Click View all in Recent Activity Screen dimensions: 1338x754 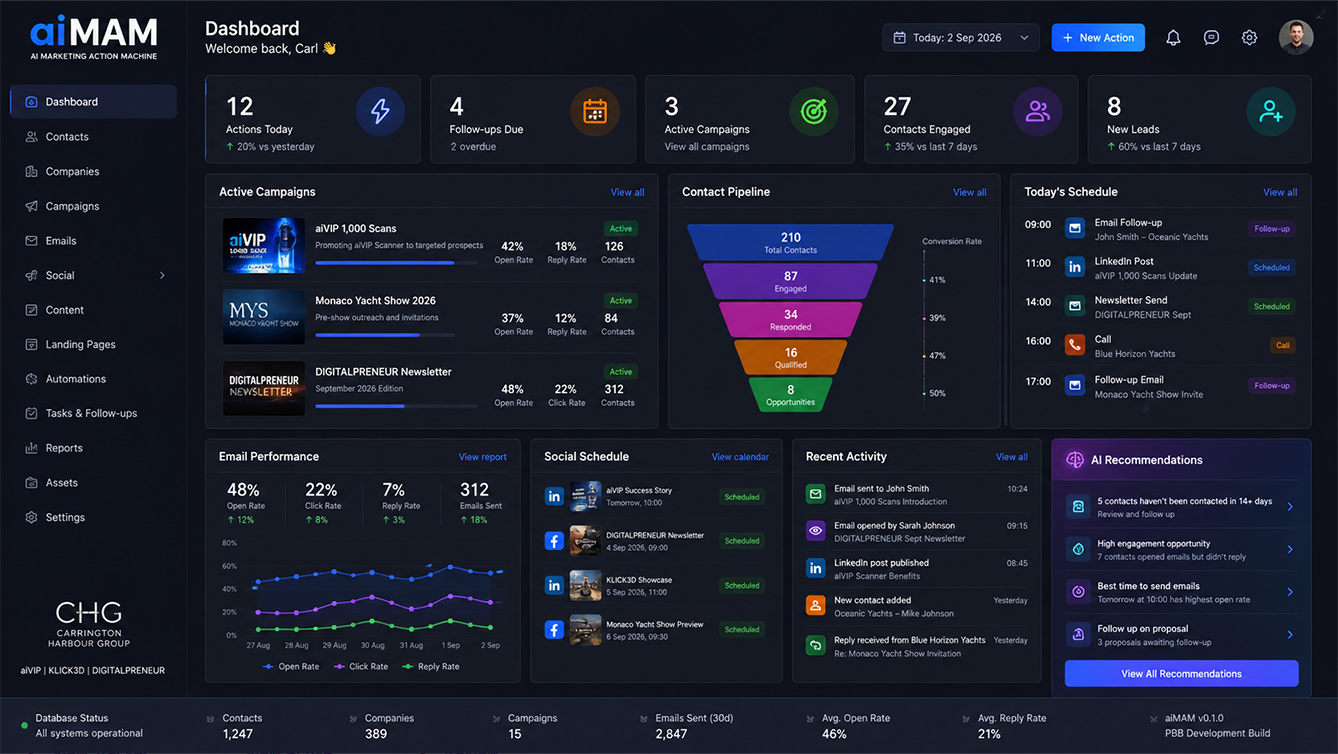pyautogui.click(x=1012, y=457)
